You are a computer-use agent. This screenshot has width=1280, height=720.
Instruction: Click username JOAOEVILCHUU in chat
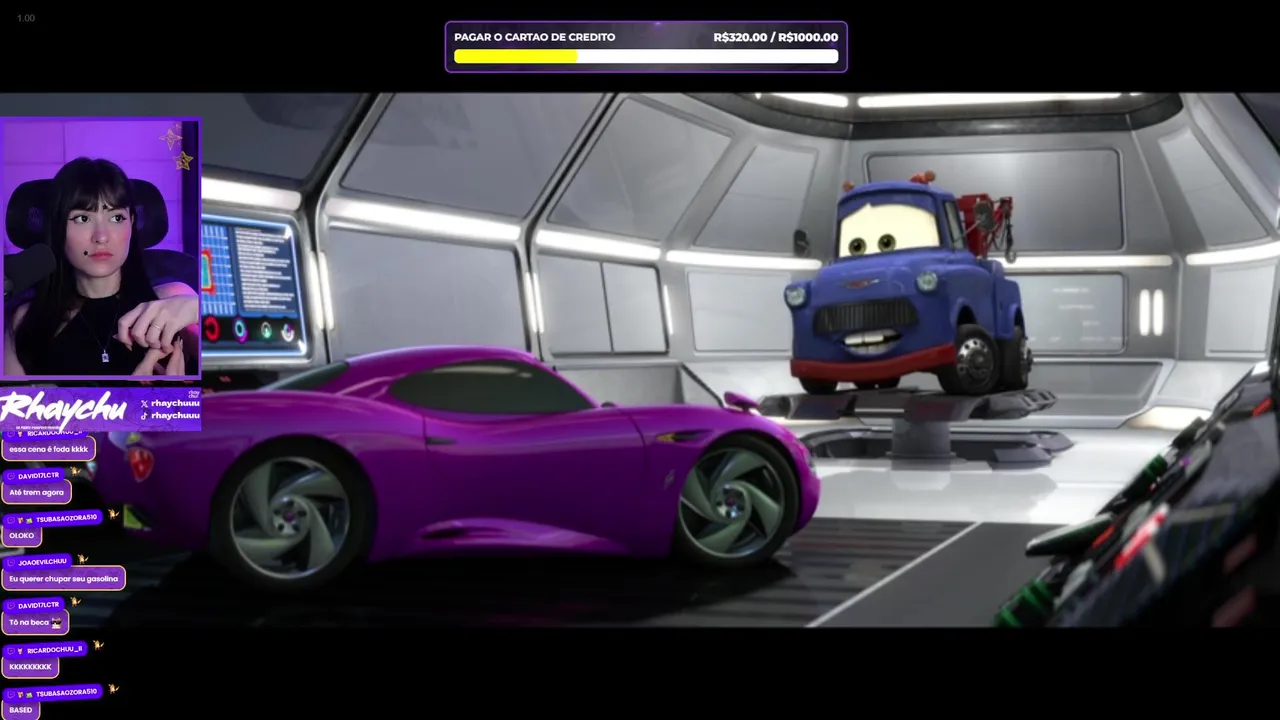click(42, 562)
